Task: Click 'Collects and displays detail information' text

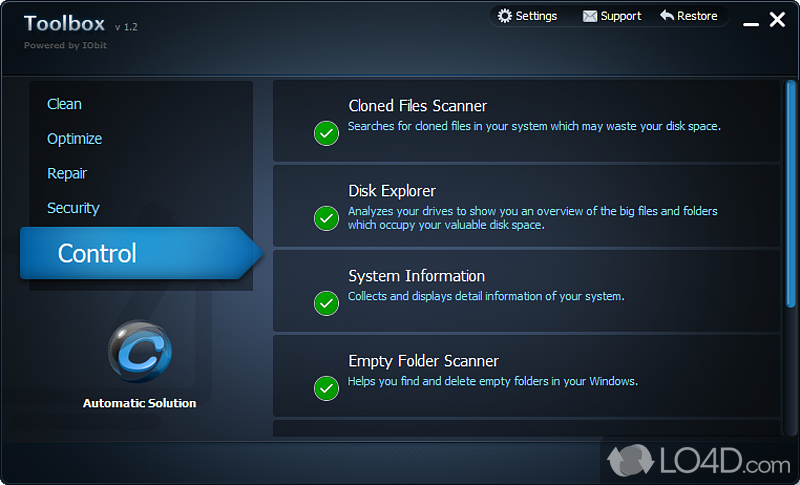Action: pos(486,296)
